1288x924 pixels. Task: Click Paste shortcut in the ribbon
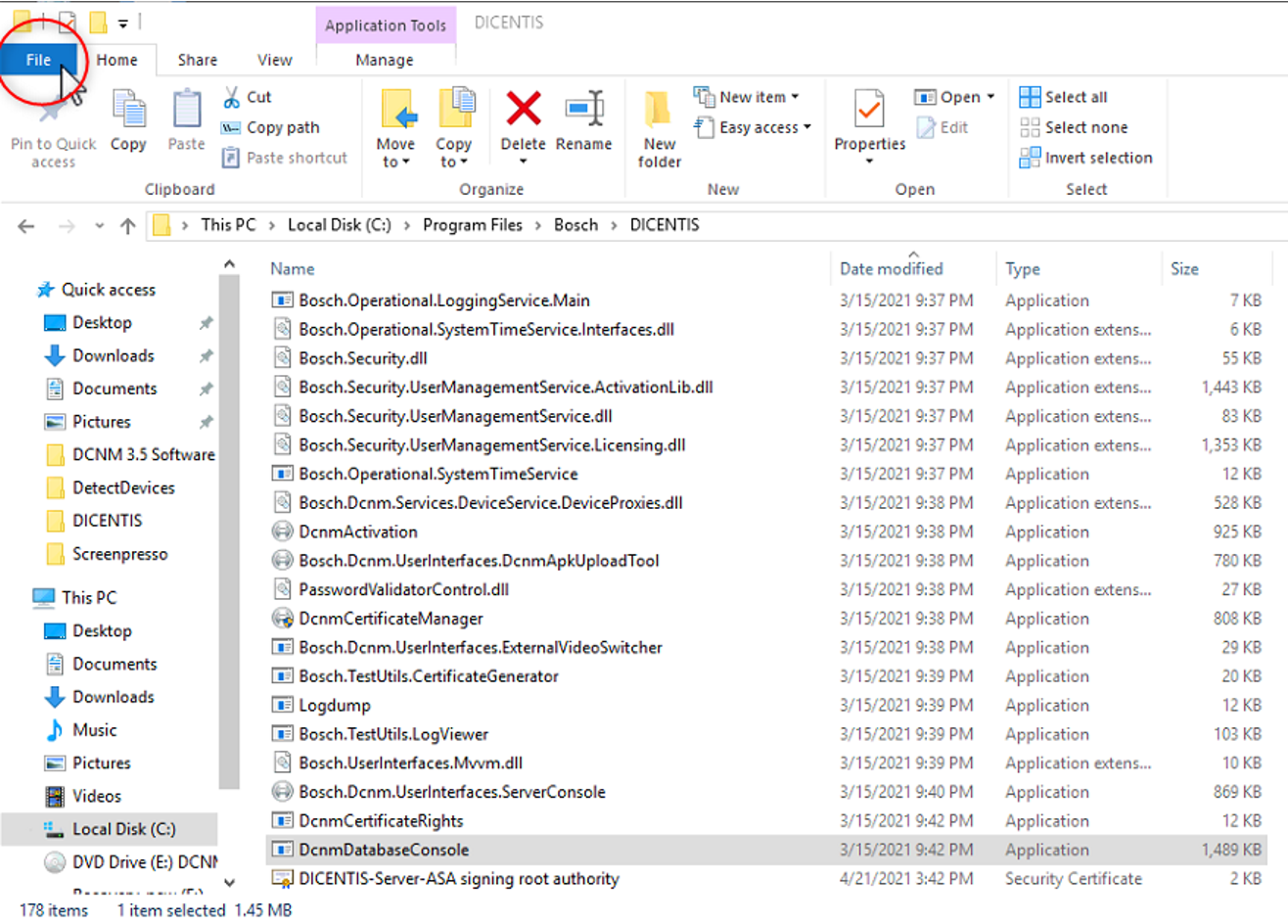point(285,158)
